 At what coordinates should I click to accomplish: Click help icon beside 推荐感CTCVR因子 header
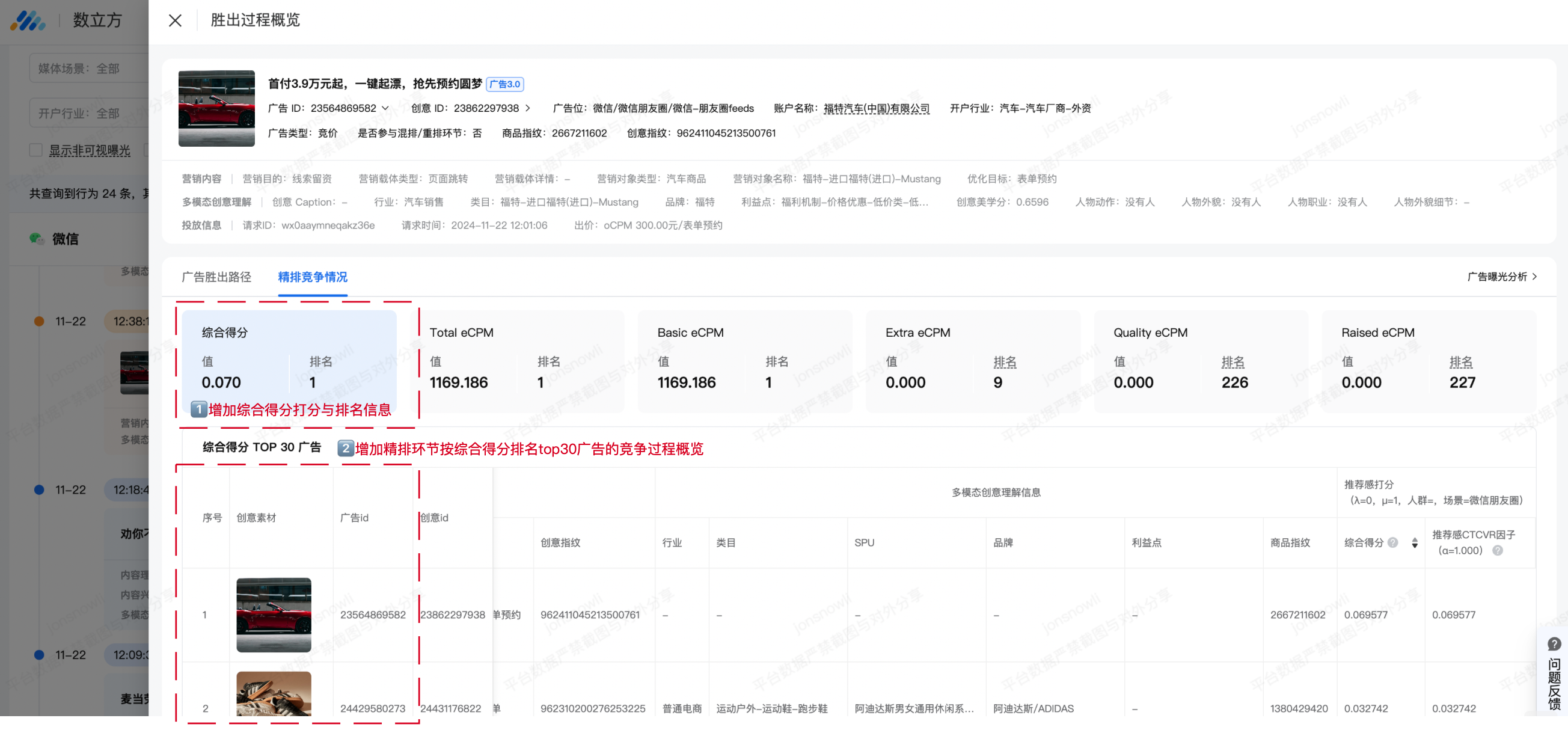tap(1498, 550)
